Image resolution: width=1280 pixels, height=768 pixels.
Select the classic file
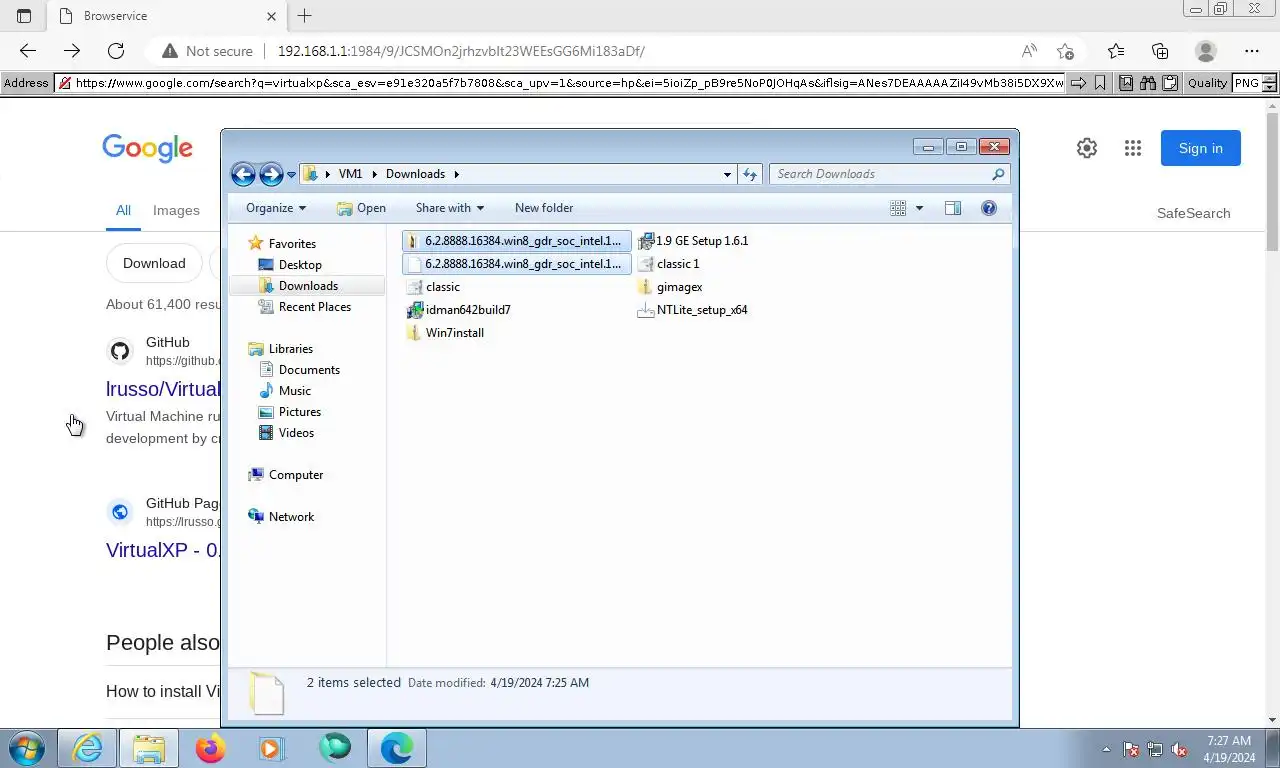pos(434,287)
